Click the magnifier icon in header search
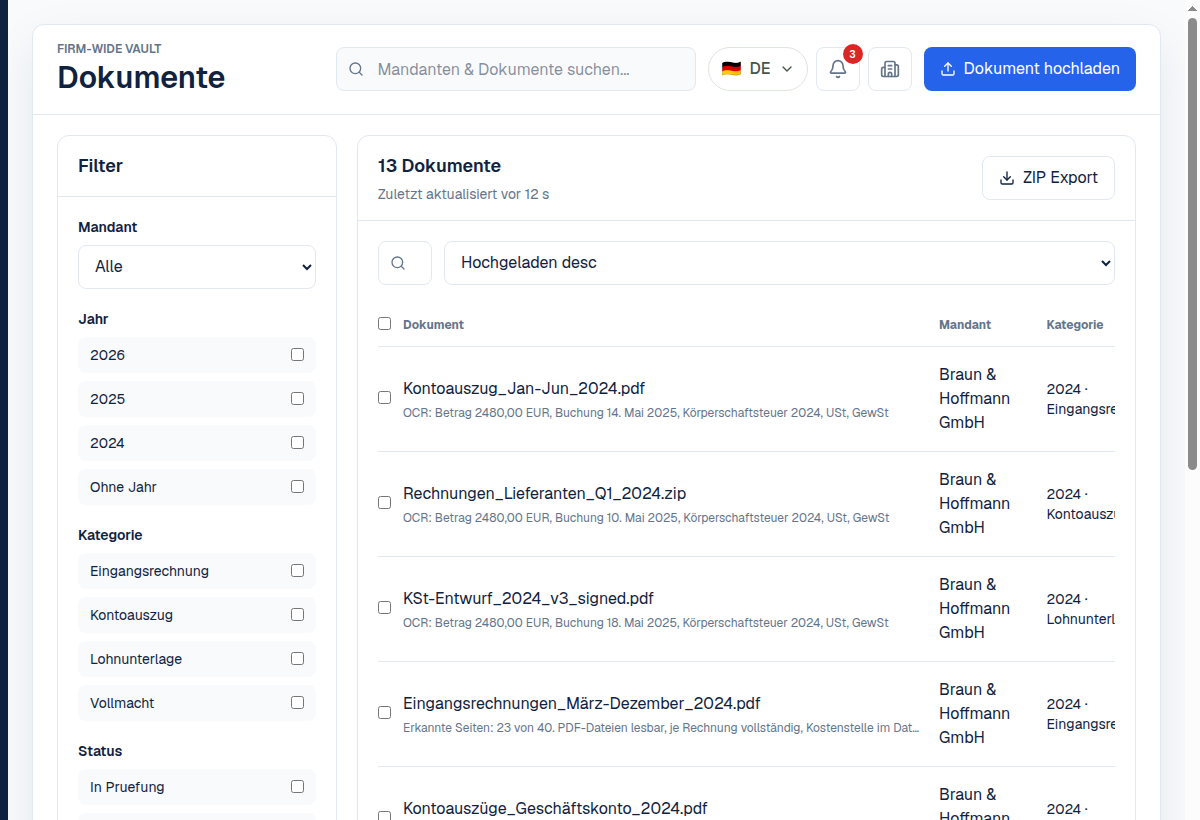 click(356, 69)
